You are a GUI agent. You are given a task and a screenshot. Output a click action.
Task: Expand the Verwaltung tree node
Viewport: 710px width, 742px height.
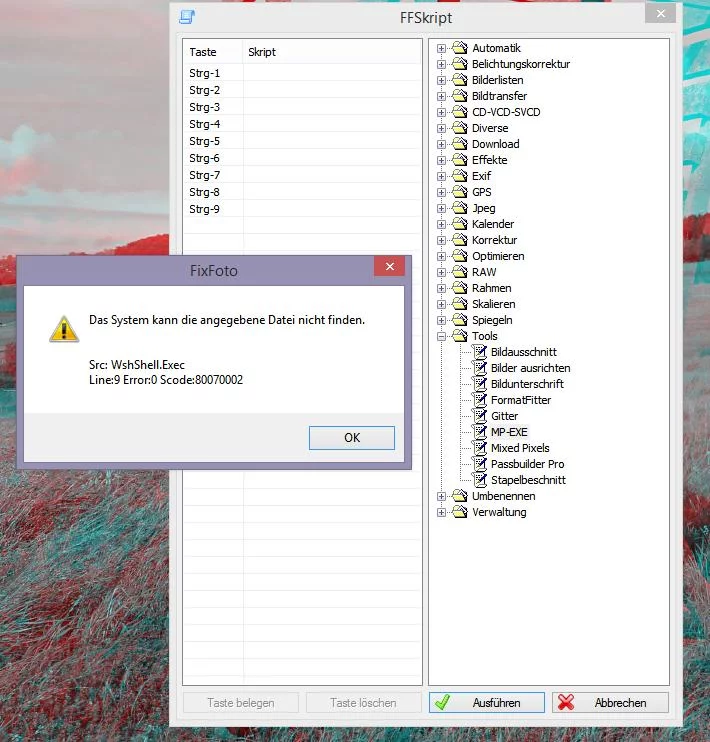click(441, 512)
